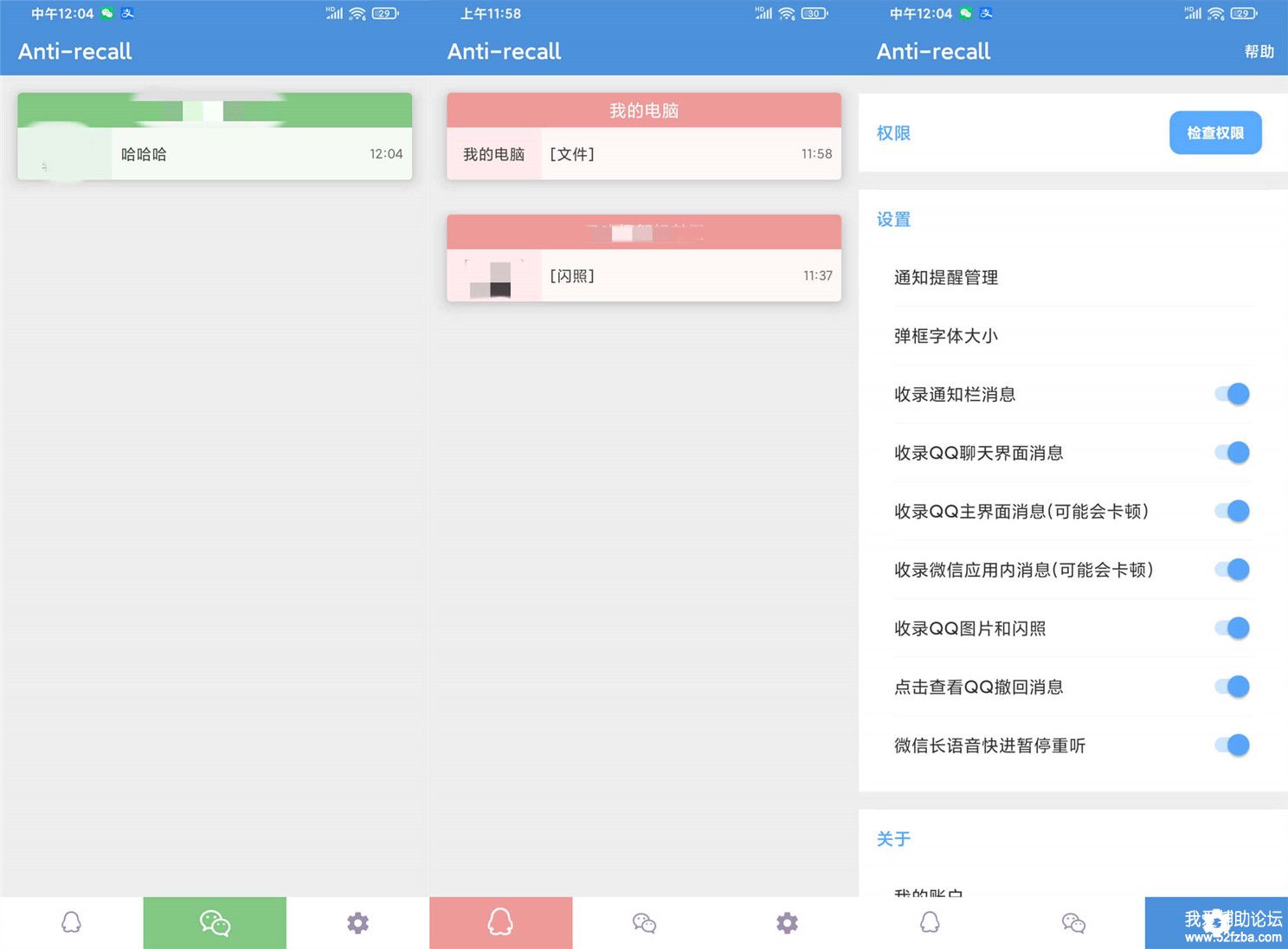The height and width of the screenshot is (949, 1288).
Task: Select the pink 我的电脑 card header
Action: (644, 111)
